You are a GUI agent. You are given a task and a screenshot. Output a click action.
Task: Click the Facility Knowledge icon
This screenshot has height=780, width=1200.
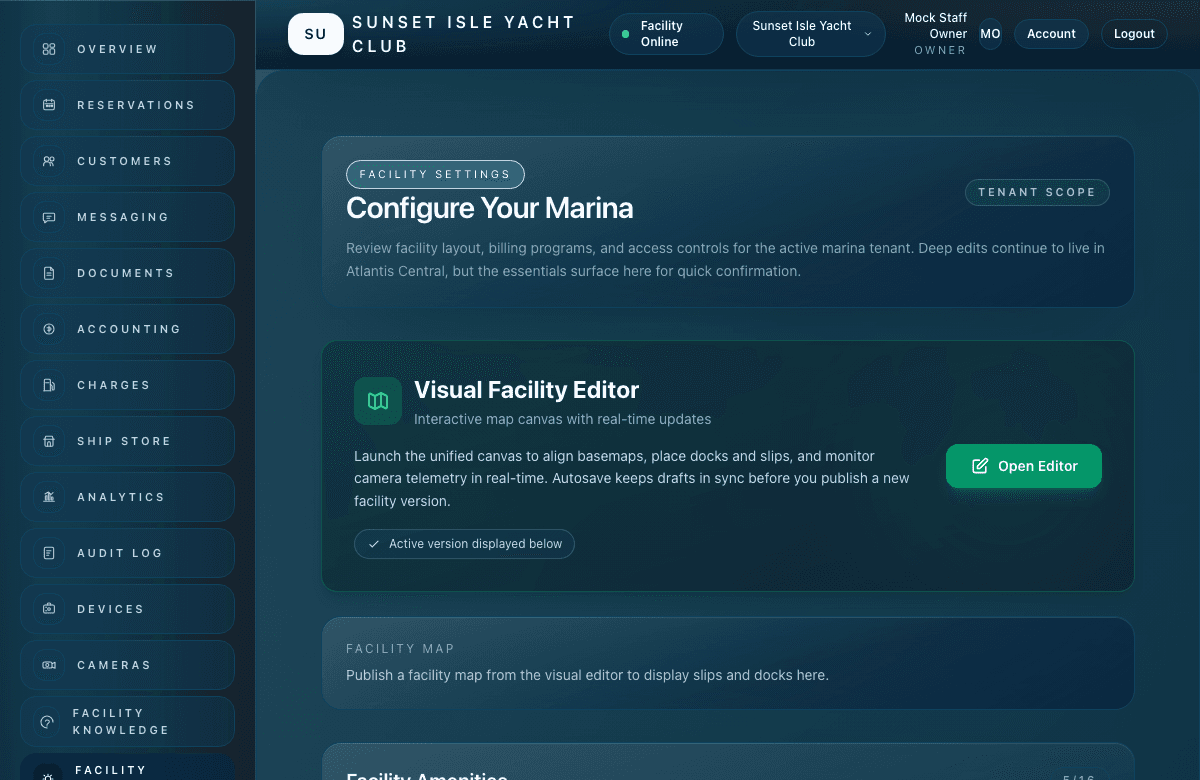click(47, 722)
